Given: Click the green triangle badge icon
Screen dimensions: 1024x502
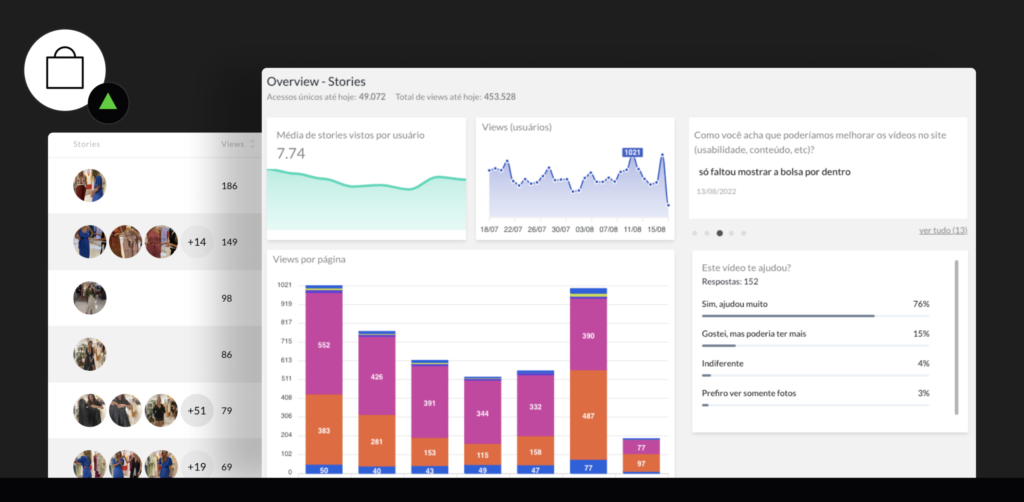Looking at the screenshot, I should pos(107,102).
